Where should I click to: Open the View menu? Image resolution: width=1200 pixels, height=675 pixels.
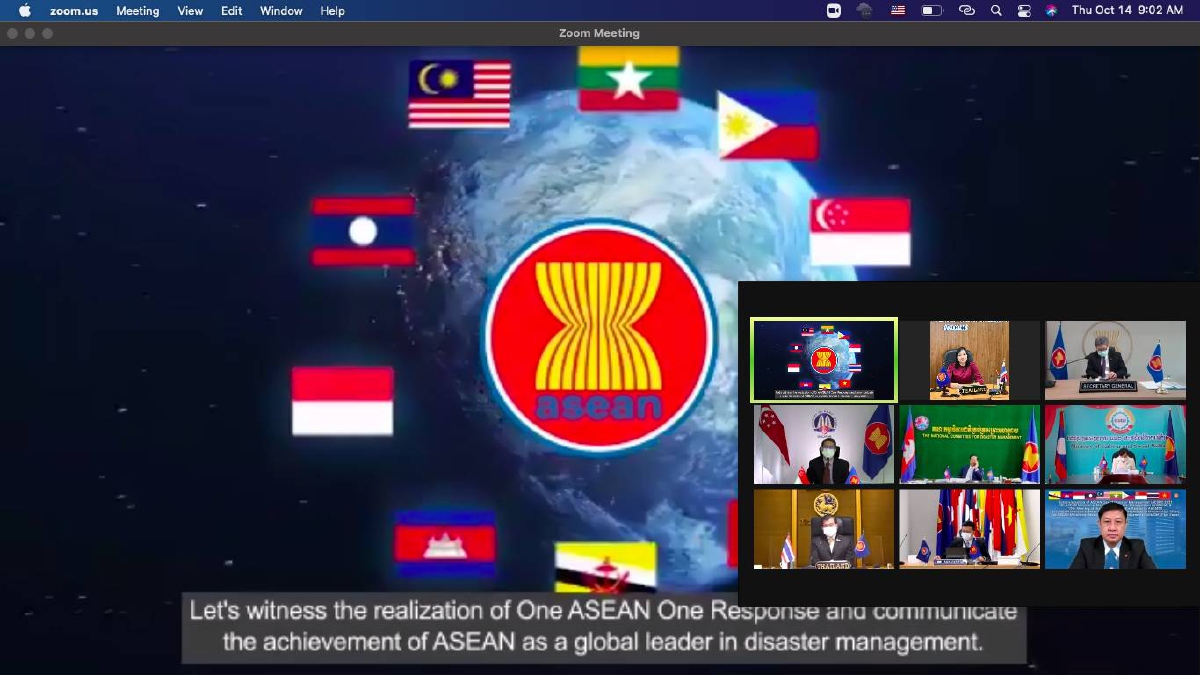pyautogui.click(x=189, y=10)
